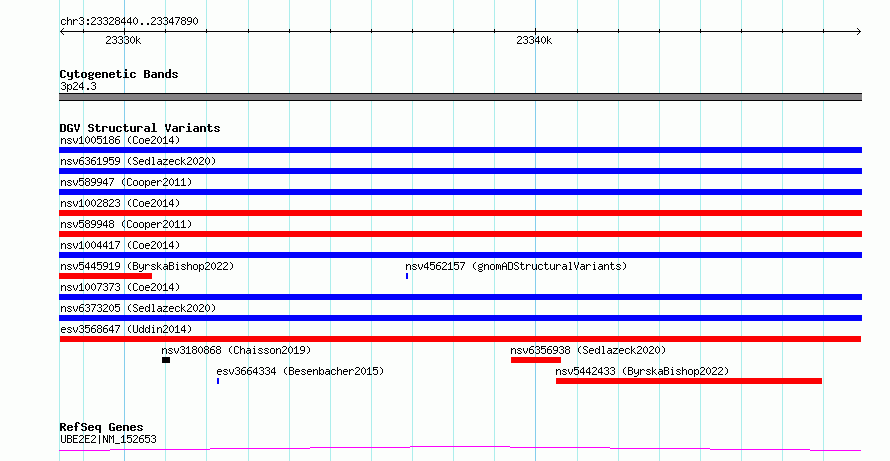
Task: Select the black nsv3180868 Chaisson2019 marker
Action: (166, 360)
